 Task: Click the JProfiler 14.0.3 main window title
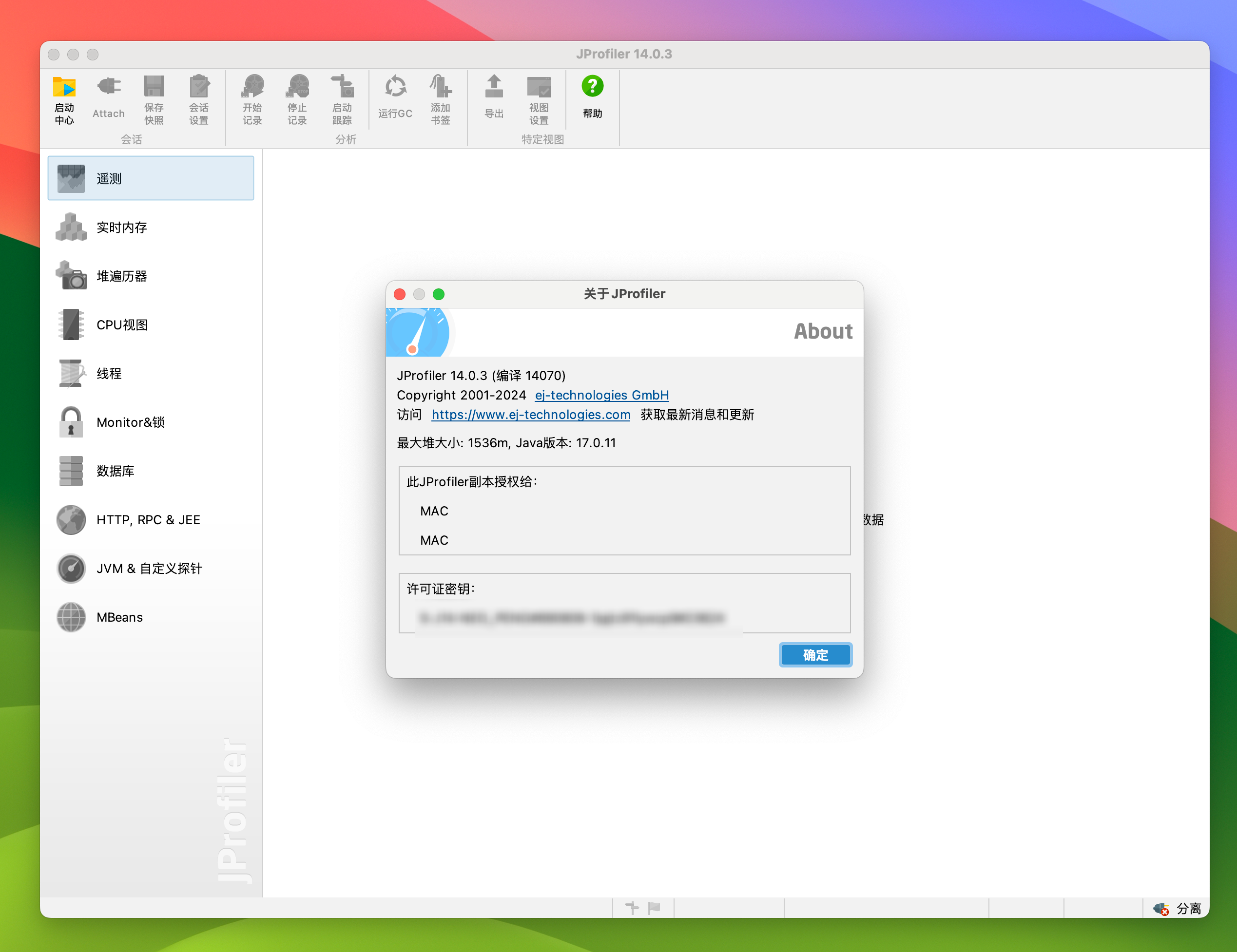(624, 54)
